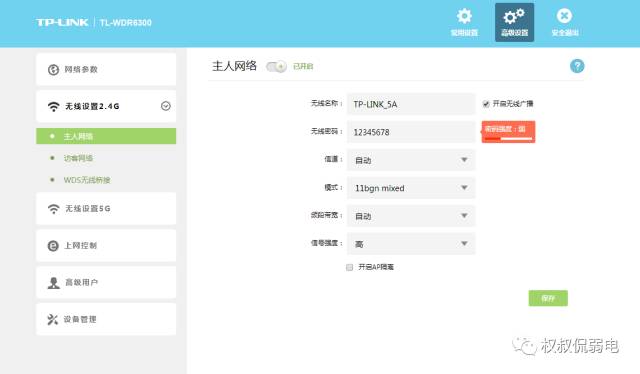The width and height of the screenshot is (640, 374).
Task: Open the mode dropdown showing 11bgn mixed
Action: 411,188
